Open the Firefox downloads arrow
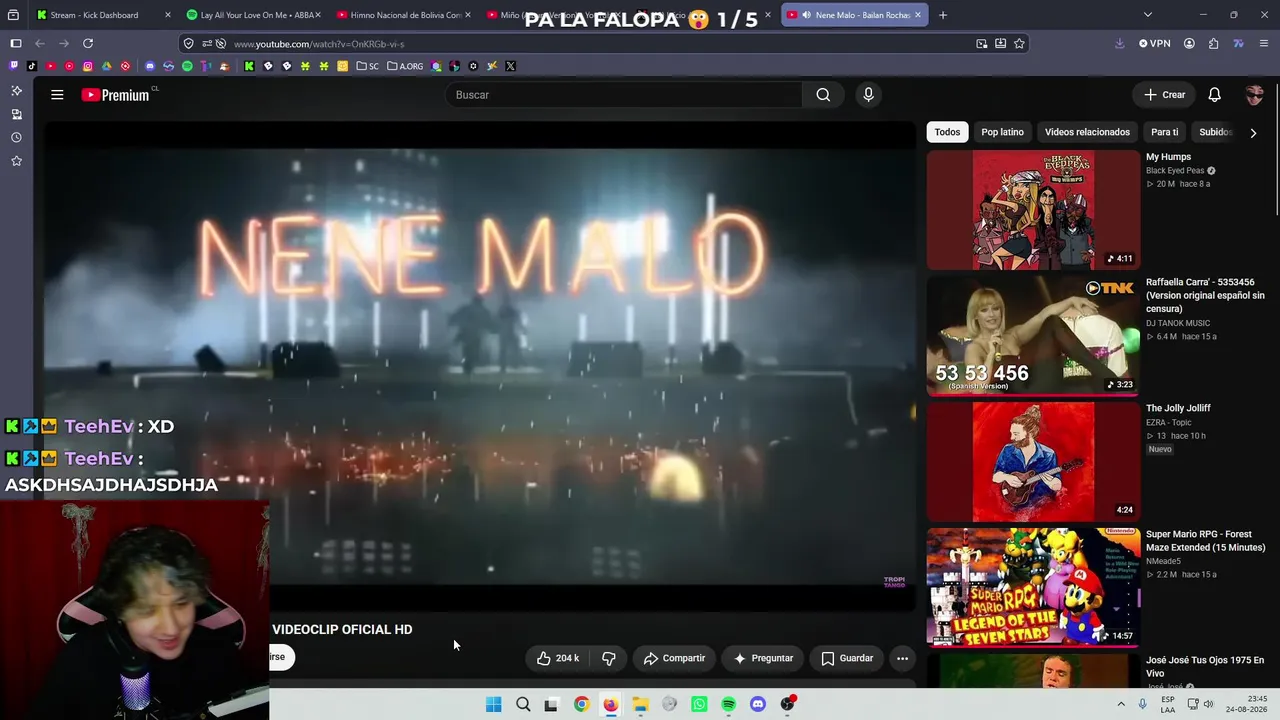The image size is (1280, 720). 1119,43
